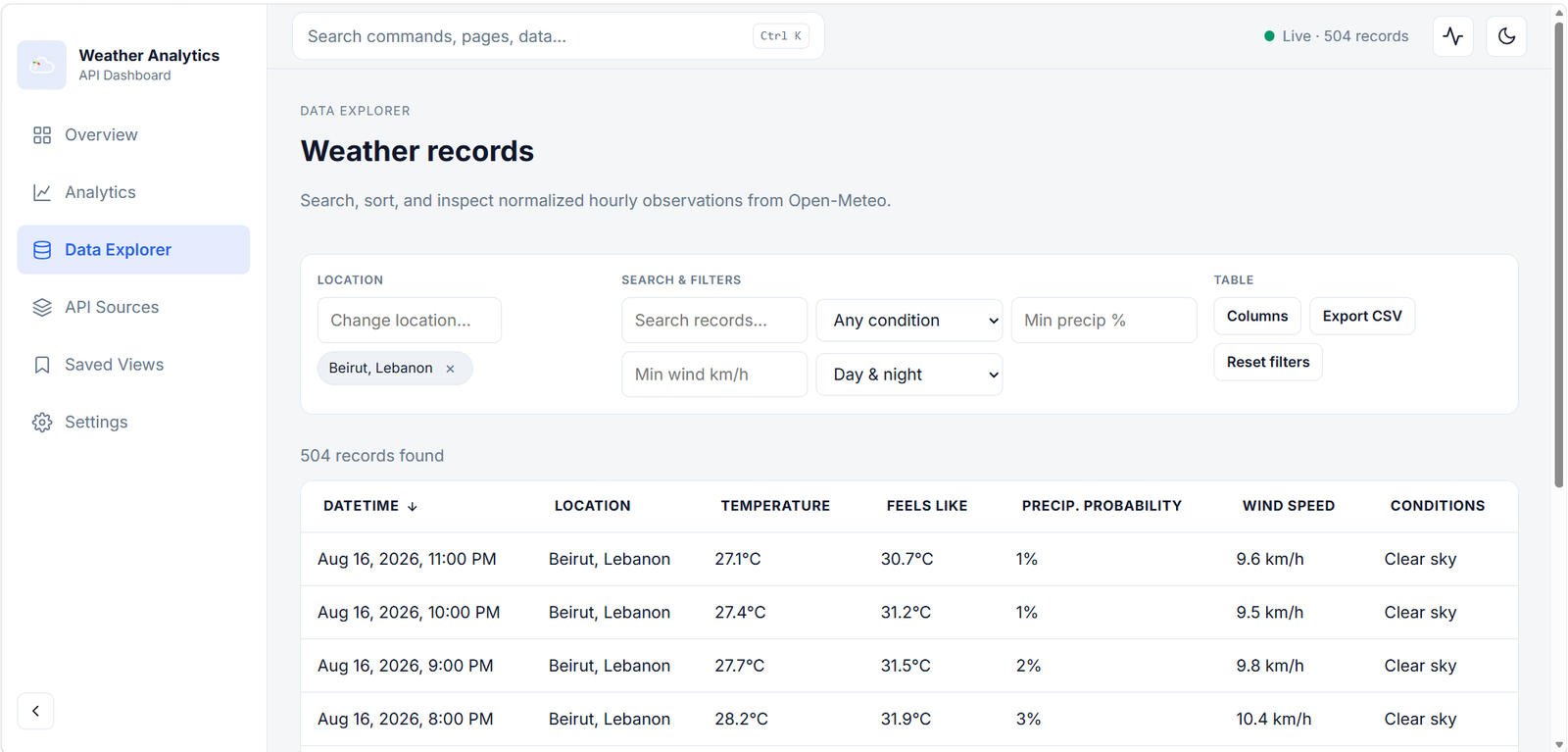Image resolution: width=1568 pixels, height=752 pixels.
Task: Focus the Min precip % field
Action: 1103,321
